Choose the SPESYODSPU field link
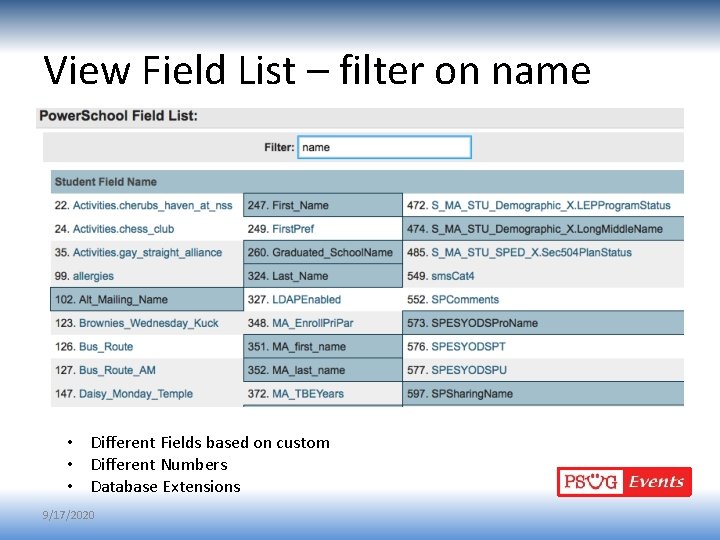 pyautogui.click(x=469, y=370)
